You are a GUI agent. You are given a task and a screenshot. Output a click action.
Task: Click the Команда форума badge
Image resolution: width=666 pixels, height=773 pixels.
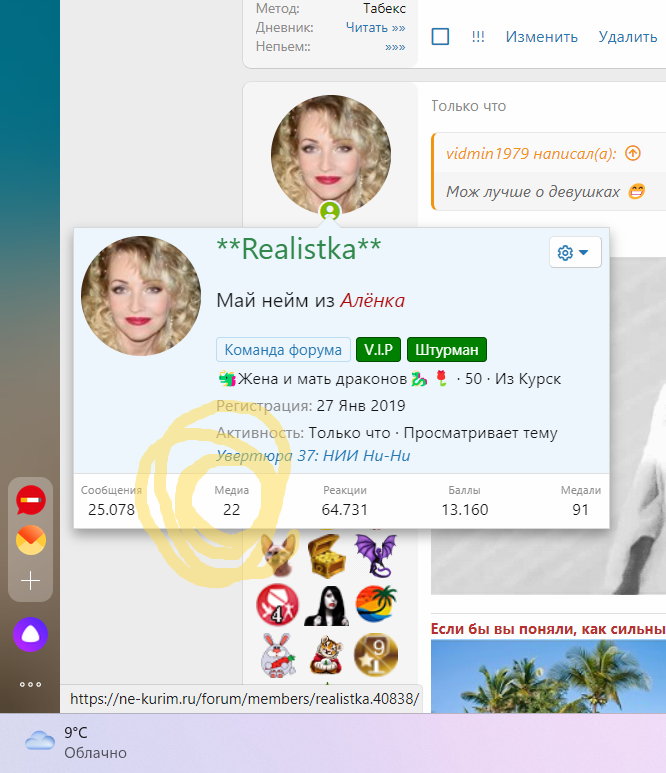coord(283,350)
